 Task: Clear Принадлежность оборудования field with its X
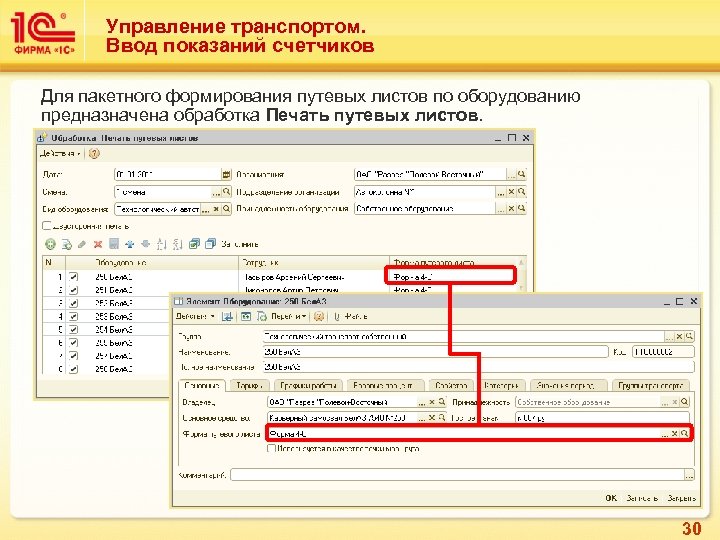click(x=511, y=208)
